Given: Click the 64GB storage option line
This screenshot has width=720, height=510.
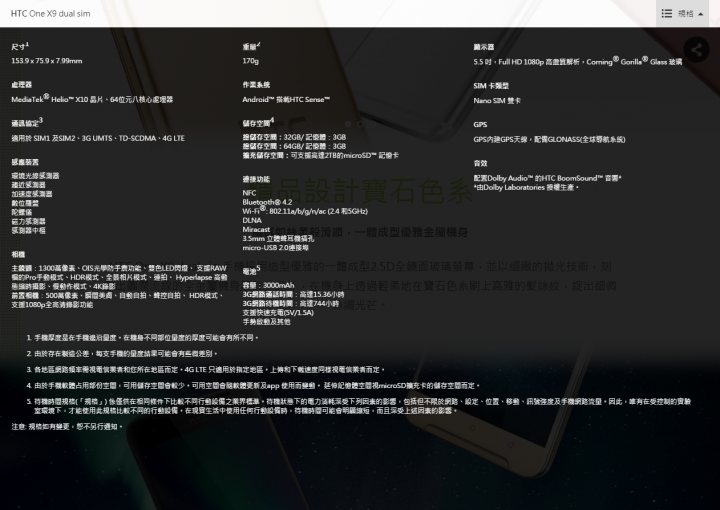Looking at the screenshot, I should (294, 146).
